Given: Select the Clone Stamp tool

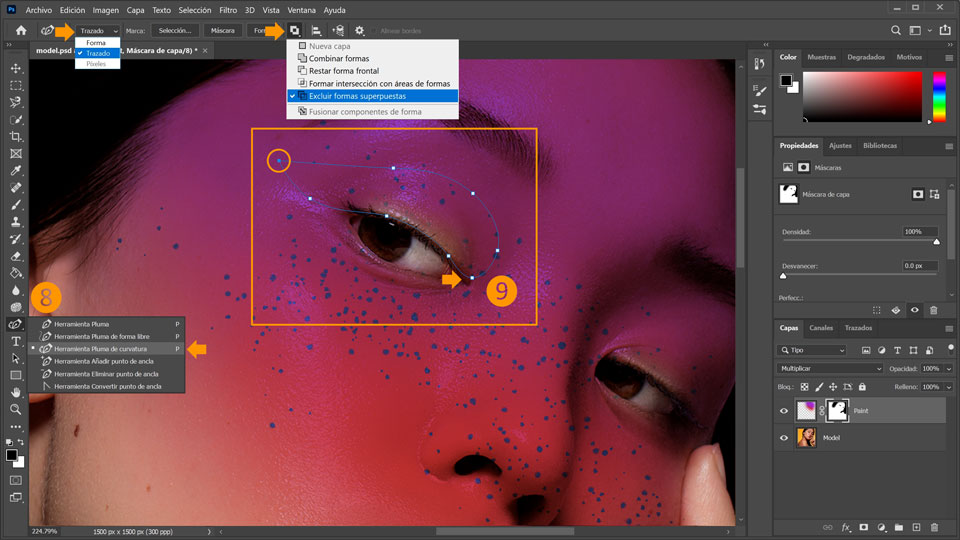Looking at the screenshot, I should (x=16, y=222).
